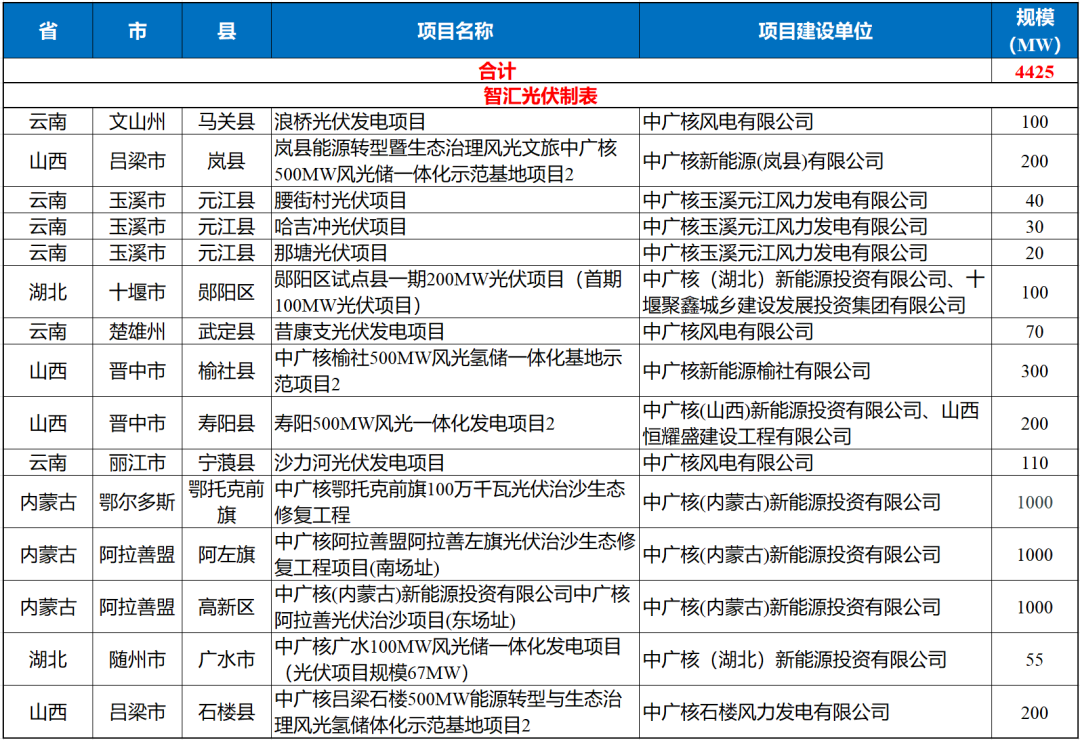Click the scale value 300
The width and height of the screenshot is (1080, 740).
pos(1035,370)
